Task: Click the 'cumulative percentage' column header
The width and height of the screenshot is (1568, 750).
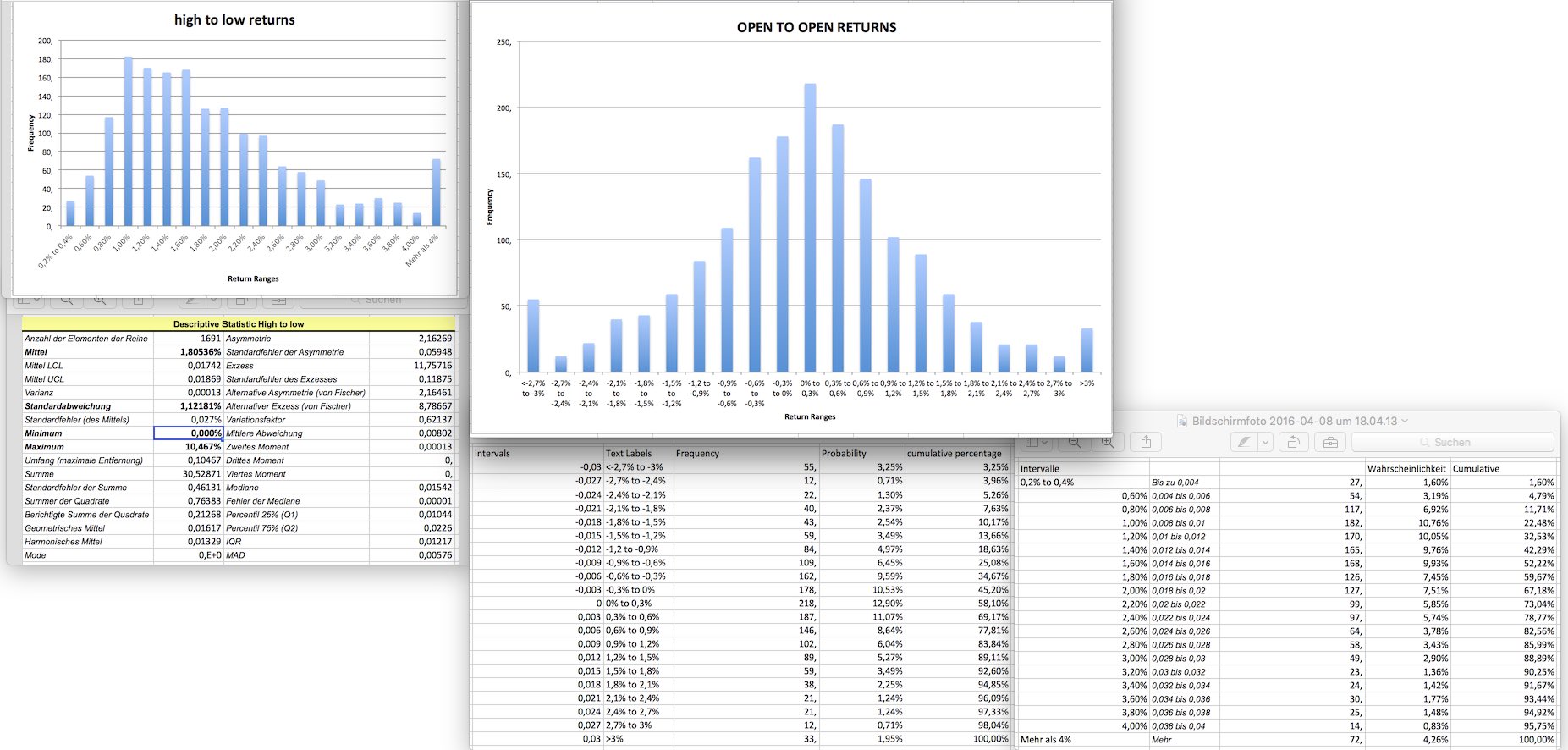Action: click(954, 454)
